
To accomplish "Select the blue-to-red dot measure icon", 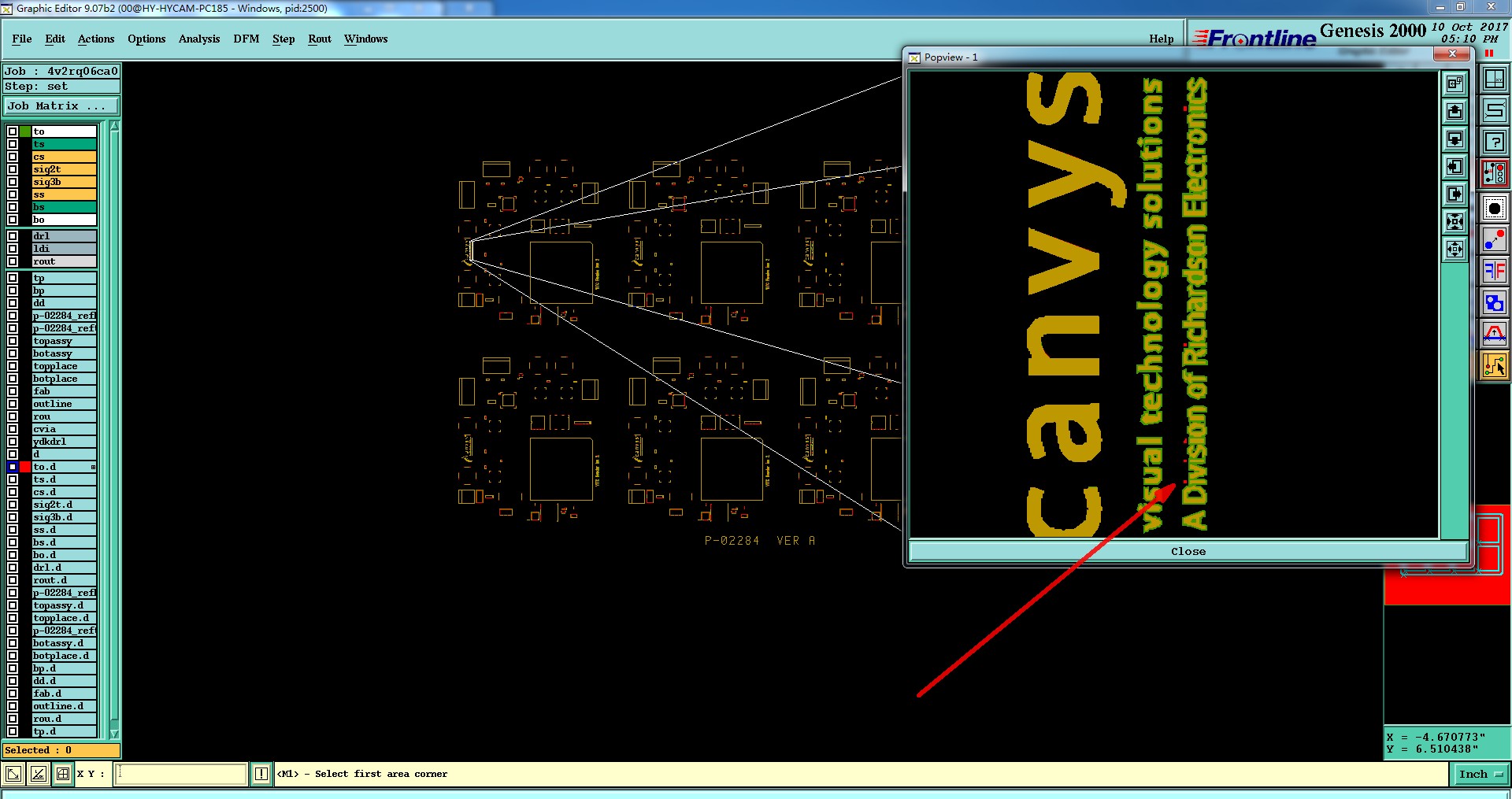I will [1495, 239].
